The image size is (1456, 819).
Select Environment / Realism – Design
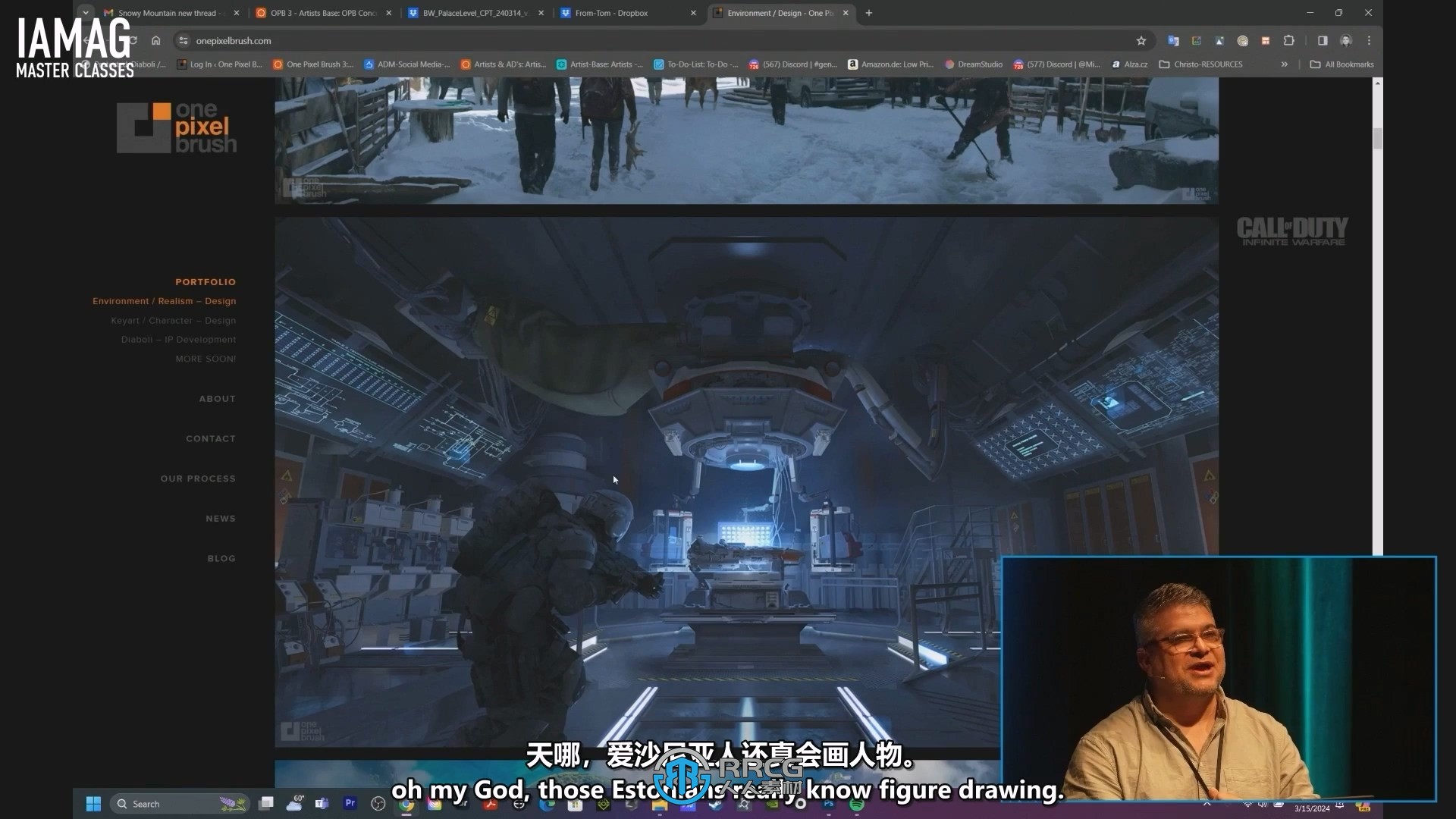[x=164, y=301]
